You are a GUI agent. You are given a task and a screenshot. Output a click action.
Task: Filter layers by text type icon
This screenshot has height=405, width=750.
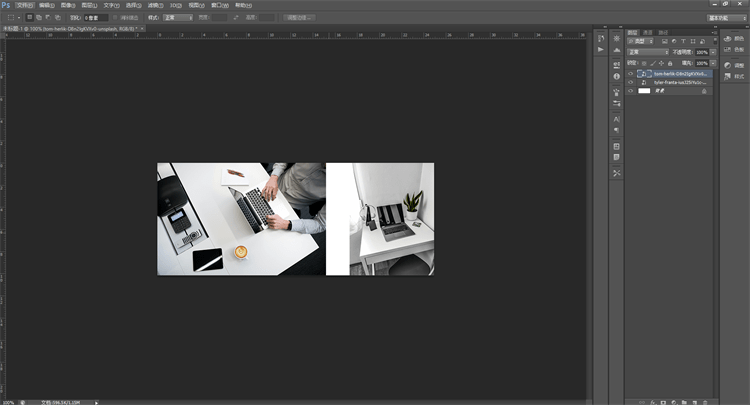681,42
